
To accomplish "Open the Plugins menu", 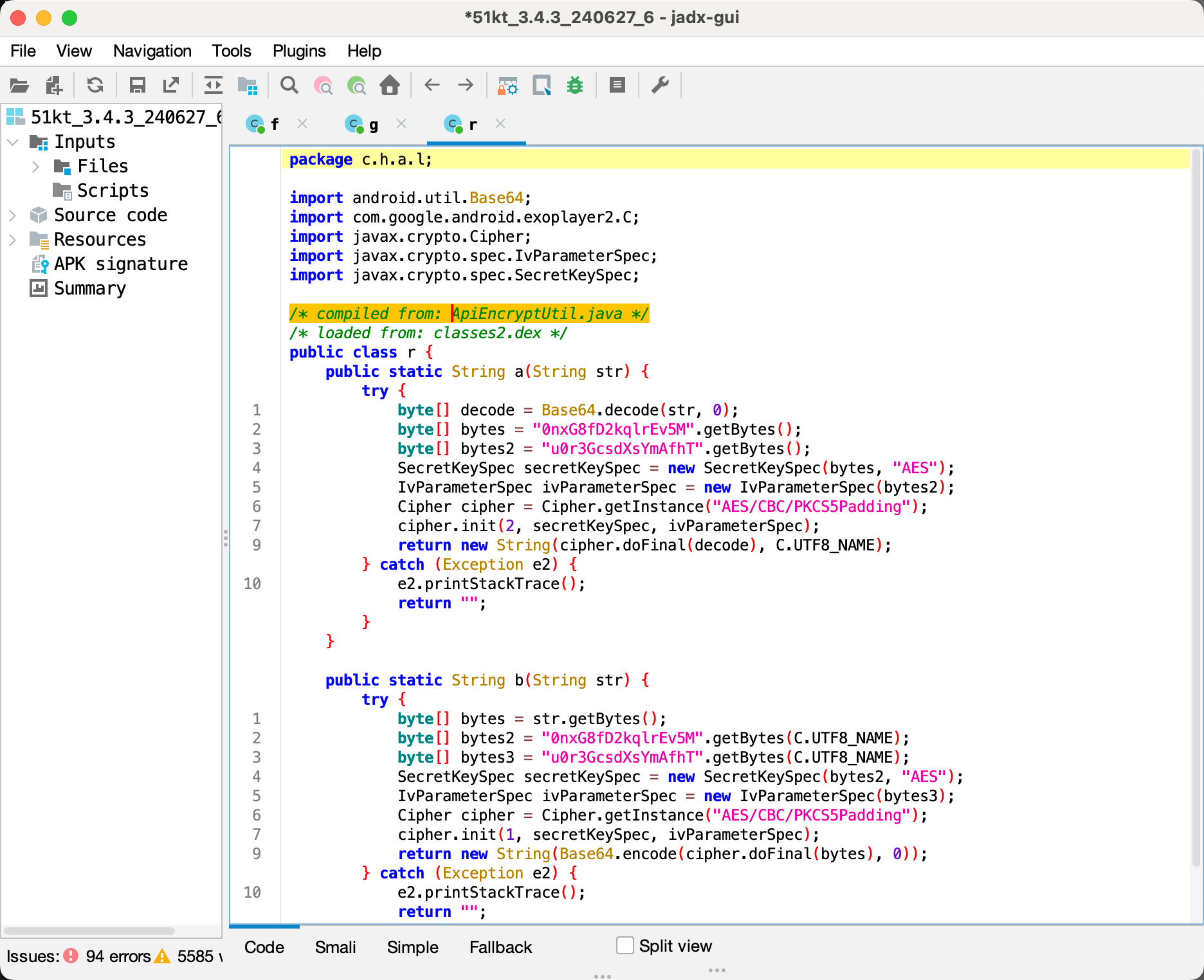I will (299, 51).
